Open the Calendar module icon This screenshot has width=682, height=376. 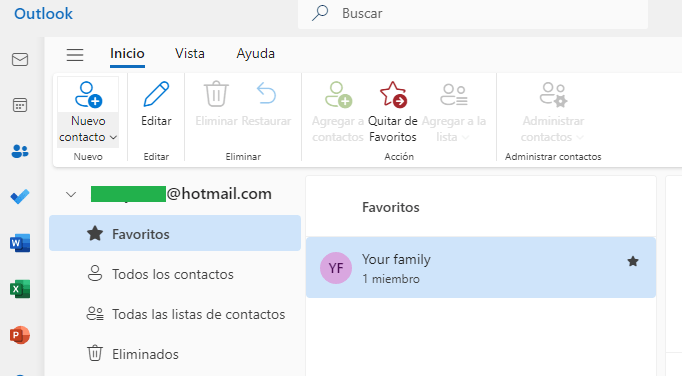click(x=20, y=105)
